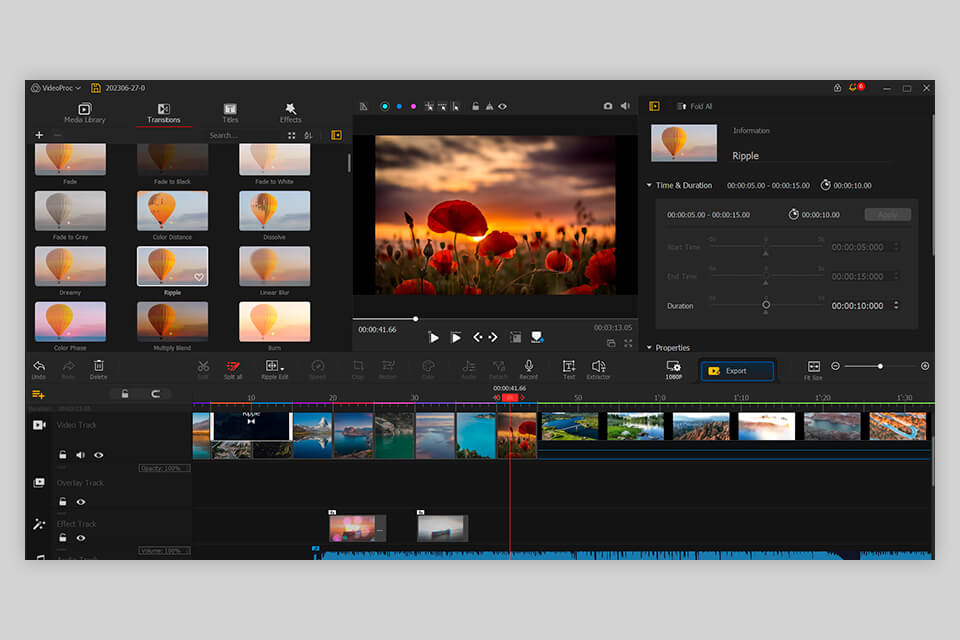Open the Effects tab
This screenshot has height=640, width=960.
(x=290, y=113)
